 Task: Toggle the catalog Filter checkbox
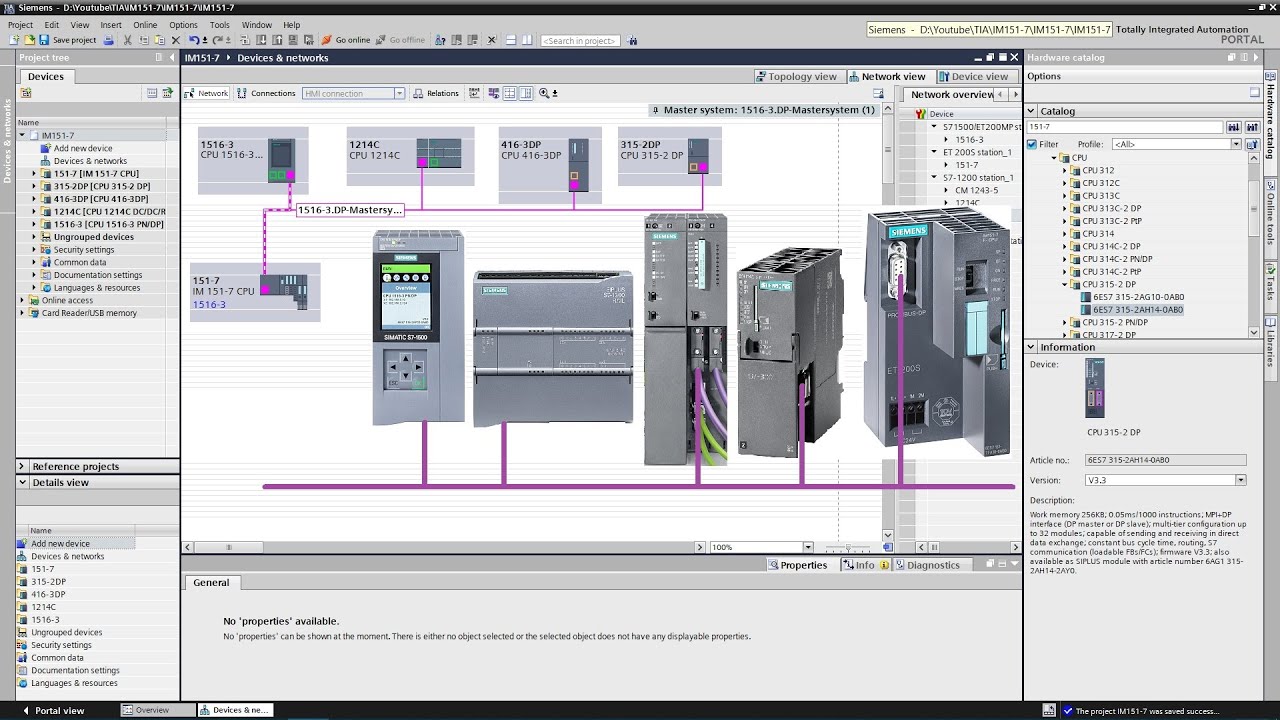pyautogui.click(x=1032, y=144)
